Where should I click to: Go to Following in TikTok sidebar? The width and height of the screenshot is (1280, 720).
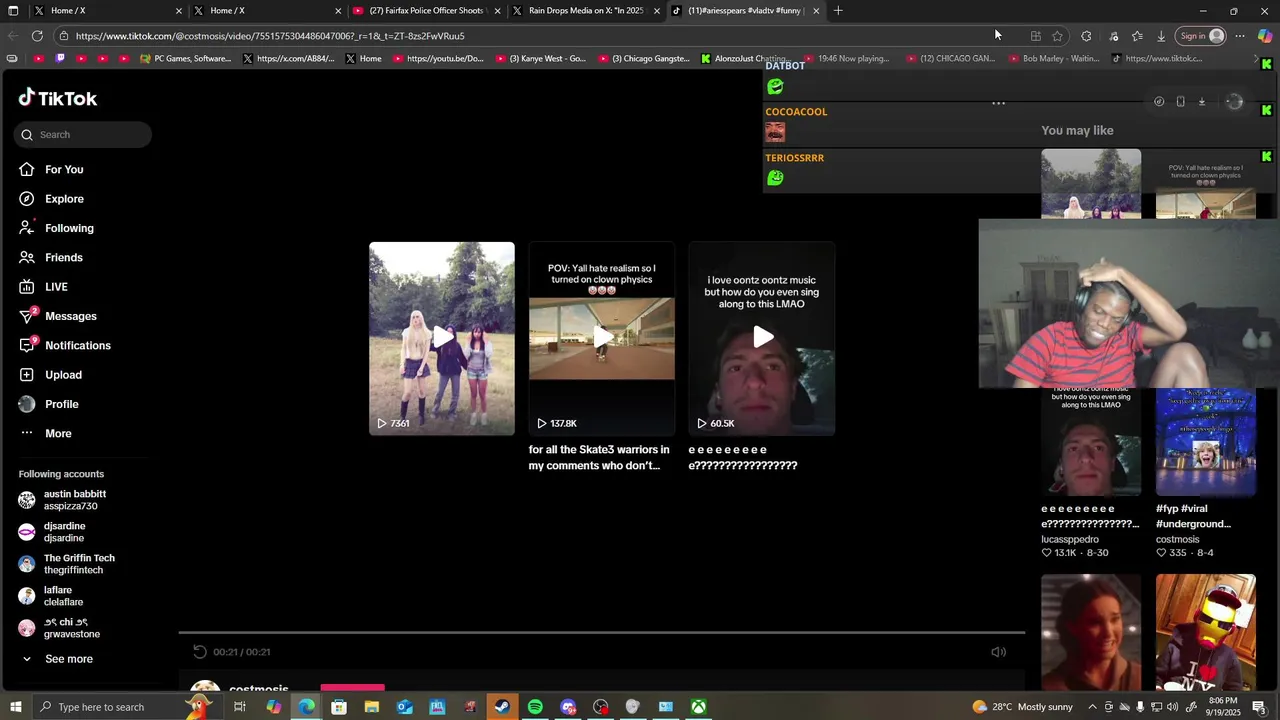point(56,228)
